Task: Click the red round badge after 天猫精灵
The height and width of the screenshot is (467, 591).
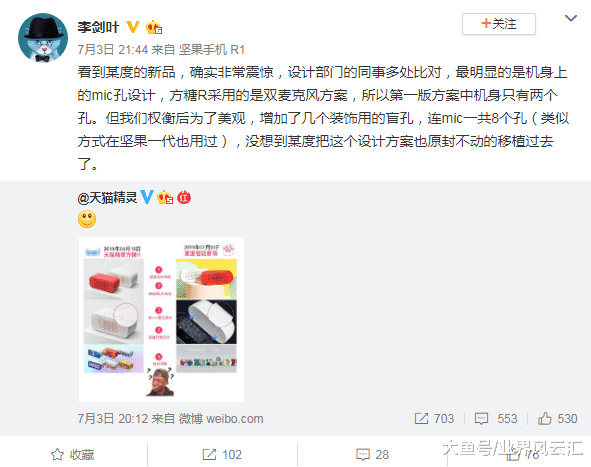Action: pos(184,197)
